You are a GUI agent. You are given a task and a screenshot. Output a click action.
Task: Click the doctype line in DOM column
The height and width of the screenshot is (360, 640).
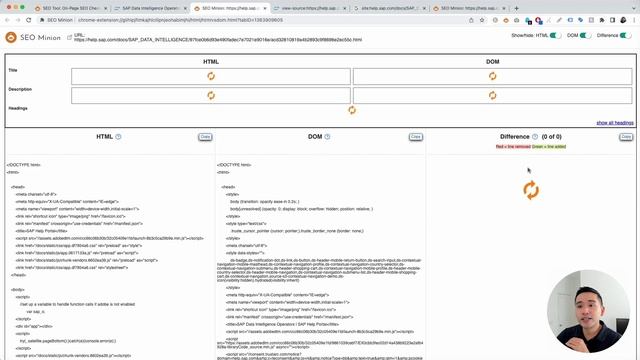[x=234, y=165]
